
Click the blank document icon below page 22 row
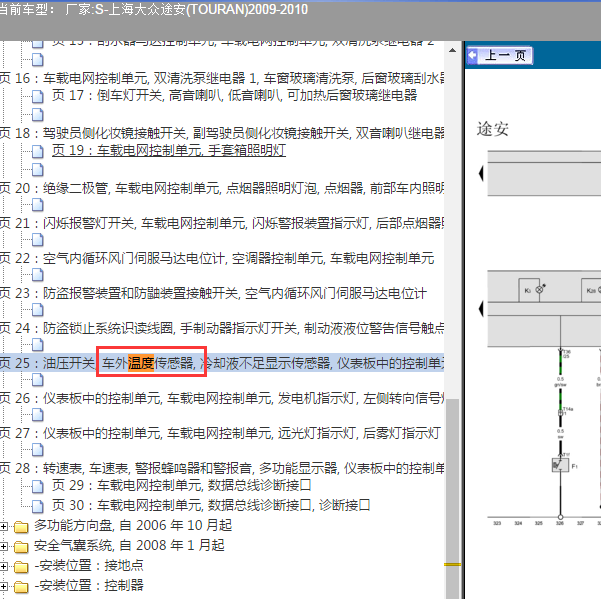point(38,274)
